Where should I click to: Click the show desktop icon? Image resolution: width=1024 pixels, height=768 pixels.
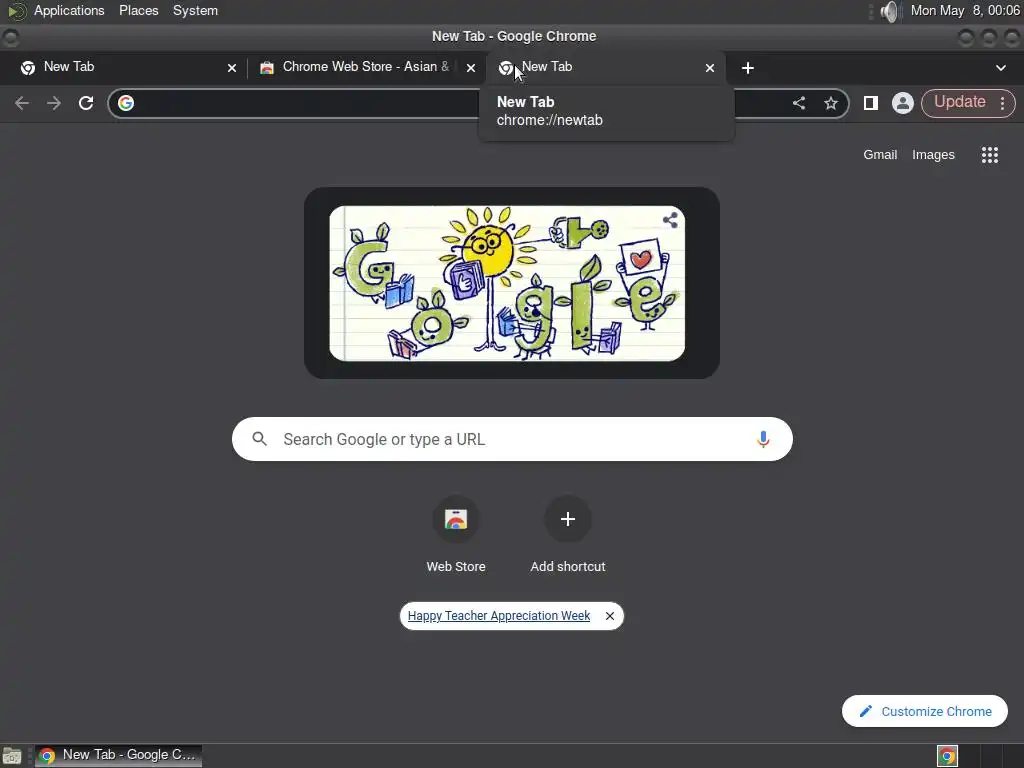pos(12,756)
